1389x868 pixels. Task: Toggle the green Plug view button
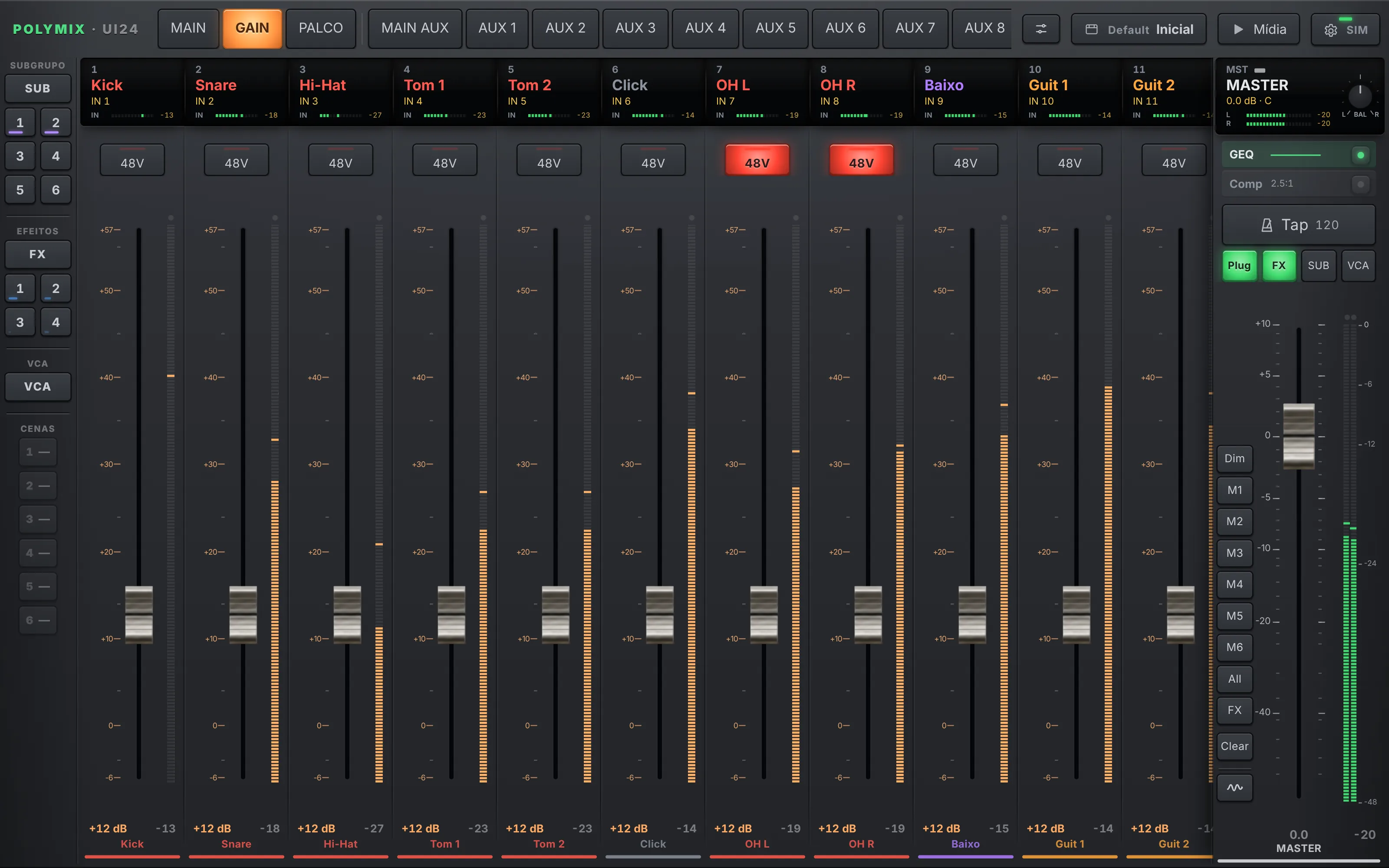coord(1239,265)
